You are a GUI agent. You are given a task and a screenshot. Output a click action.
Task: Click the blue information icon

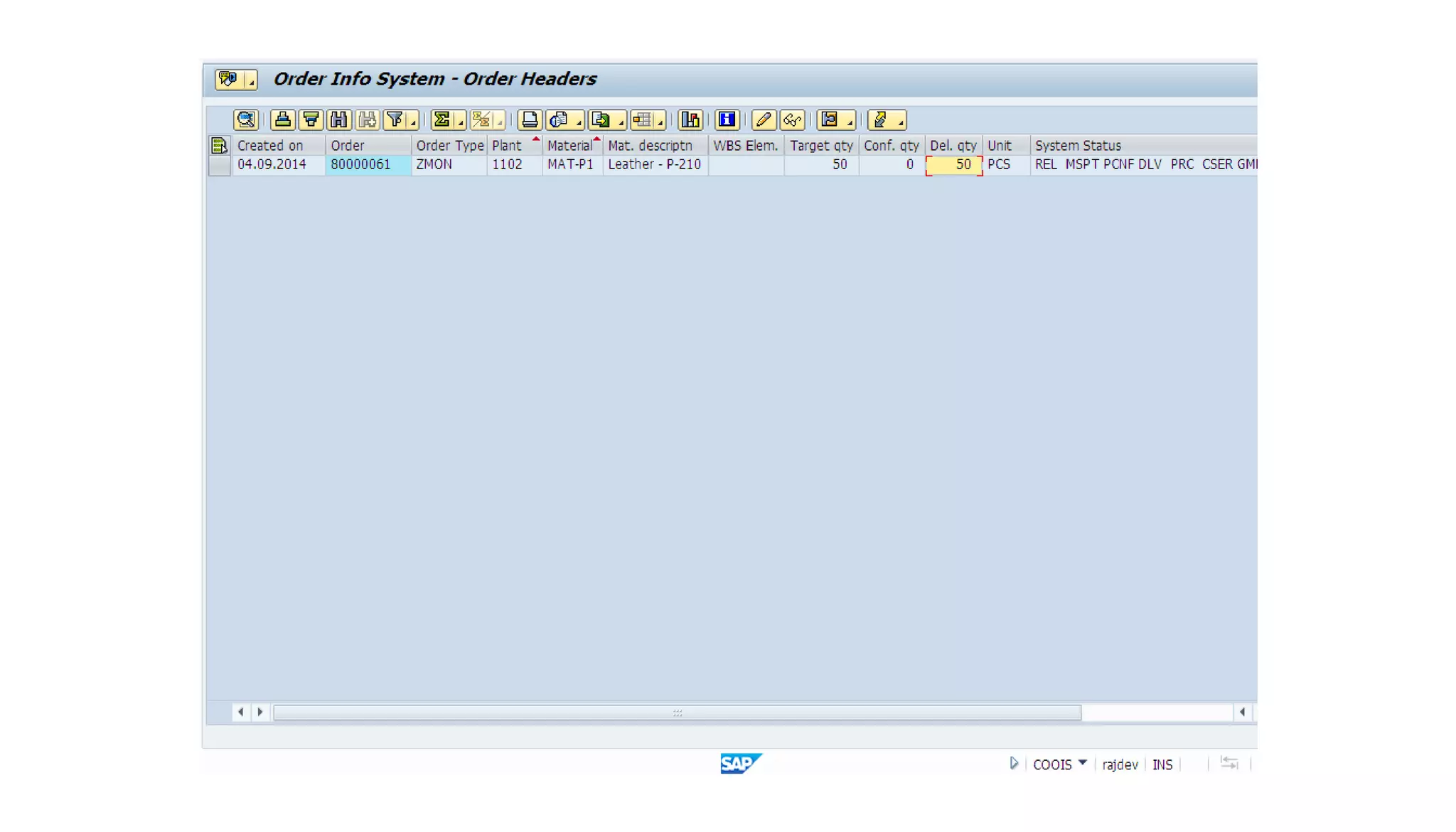pyautogui.click(x=727, y=119)
